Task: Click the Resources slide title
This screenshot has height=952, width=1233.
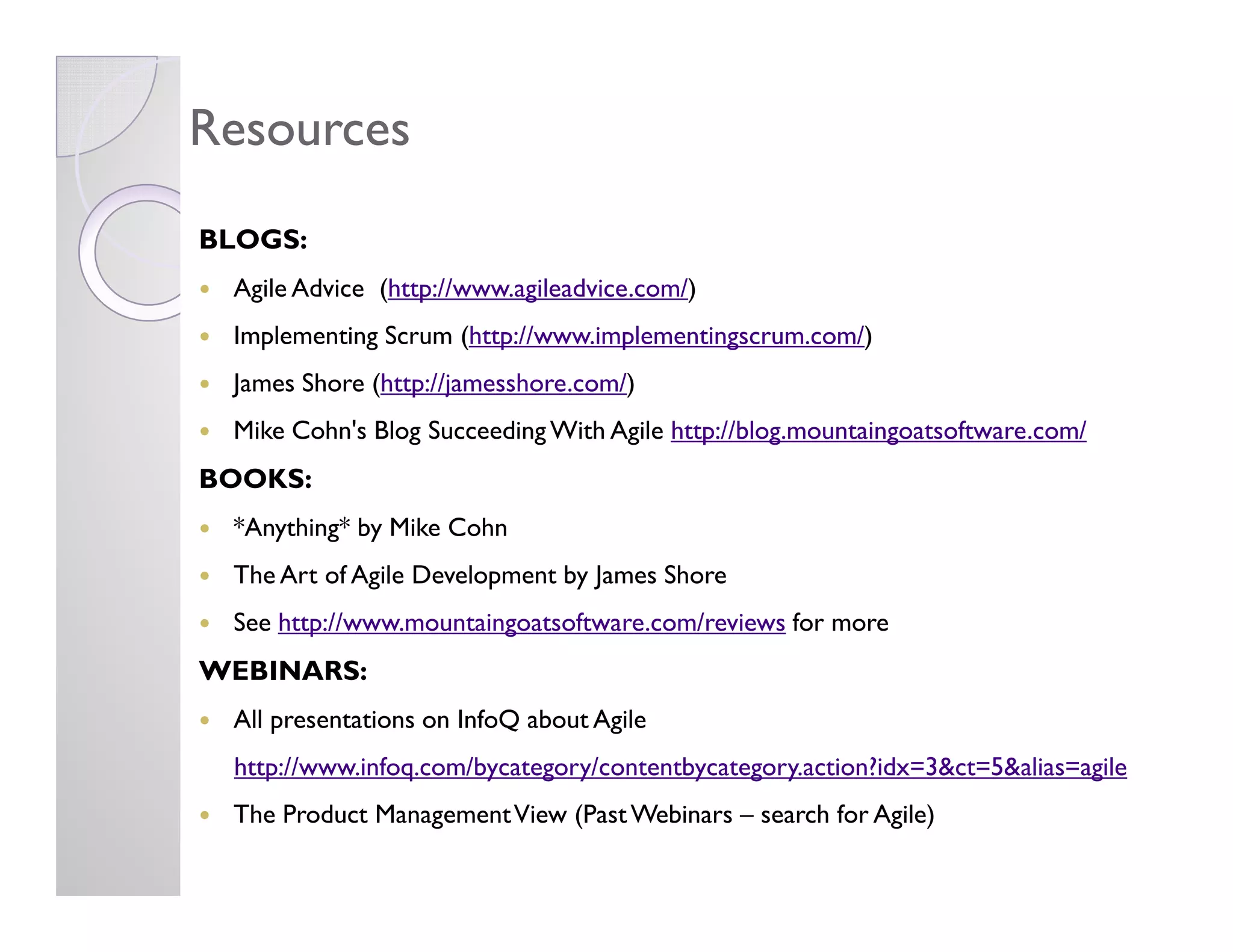Action: pos(299,128)
